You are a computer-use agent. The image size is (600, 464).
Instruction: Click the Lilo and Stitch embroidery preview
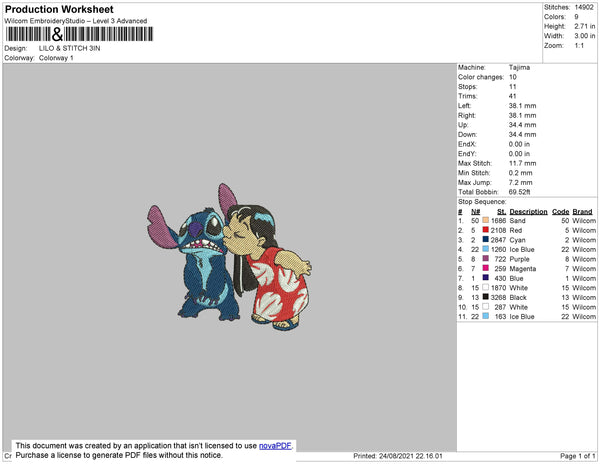click(x=230, y=257)
